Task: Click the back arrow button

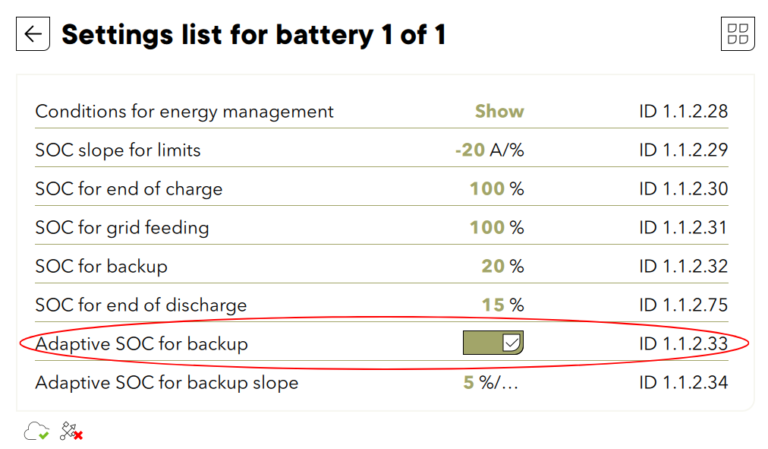Action: (33, 34)
